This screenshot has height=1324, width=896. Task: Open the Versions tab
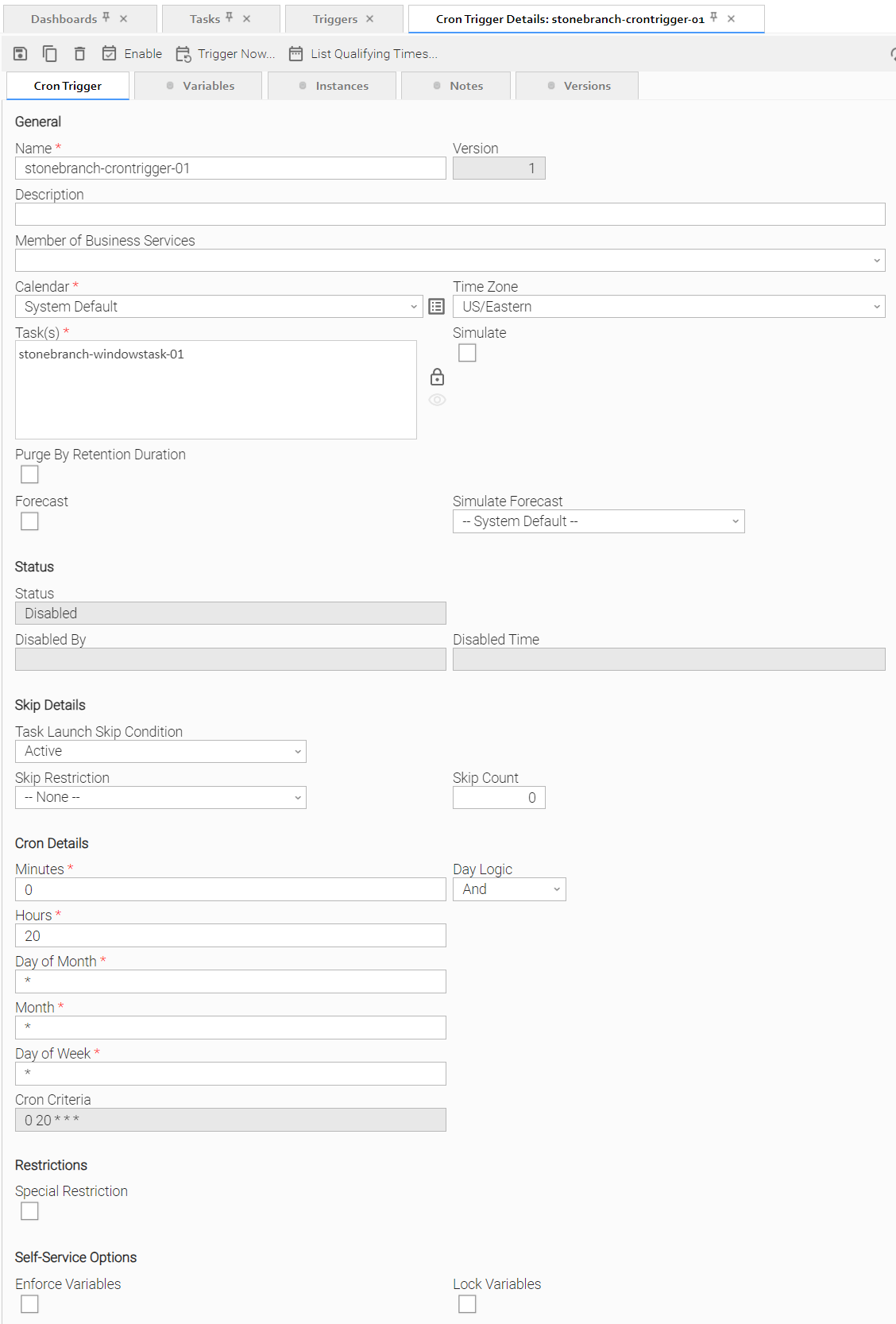click(x=578, y=86)
